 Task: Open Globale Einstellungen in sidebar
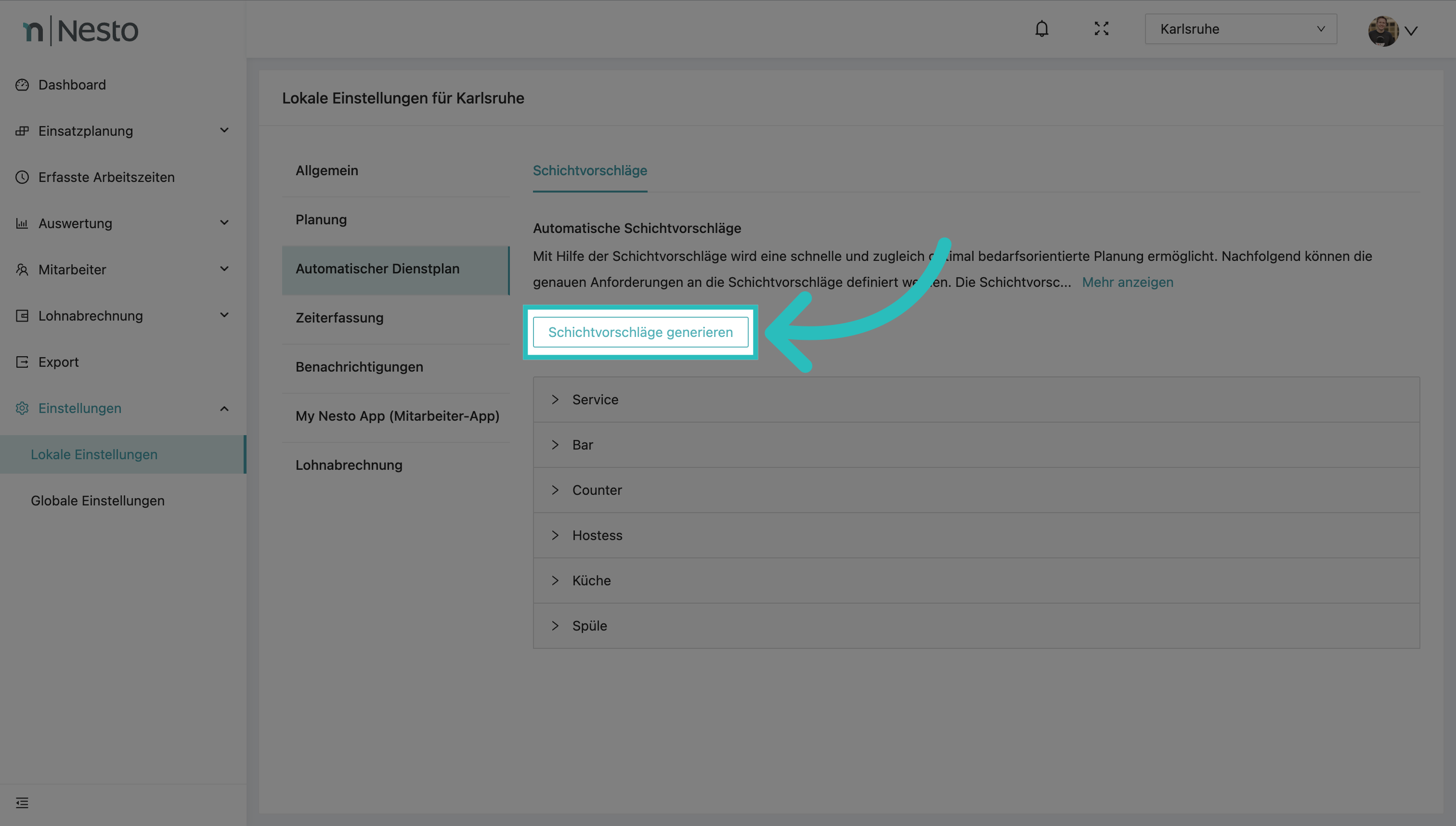pos(98,501)
